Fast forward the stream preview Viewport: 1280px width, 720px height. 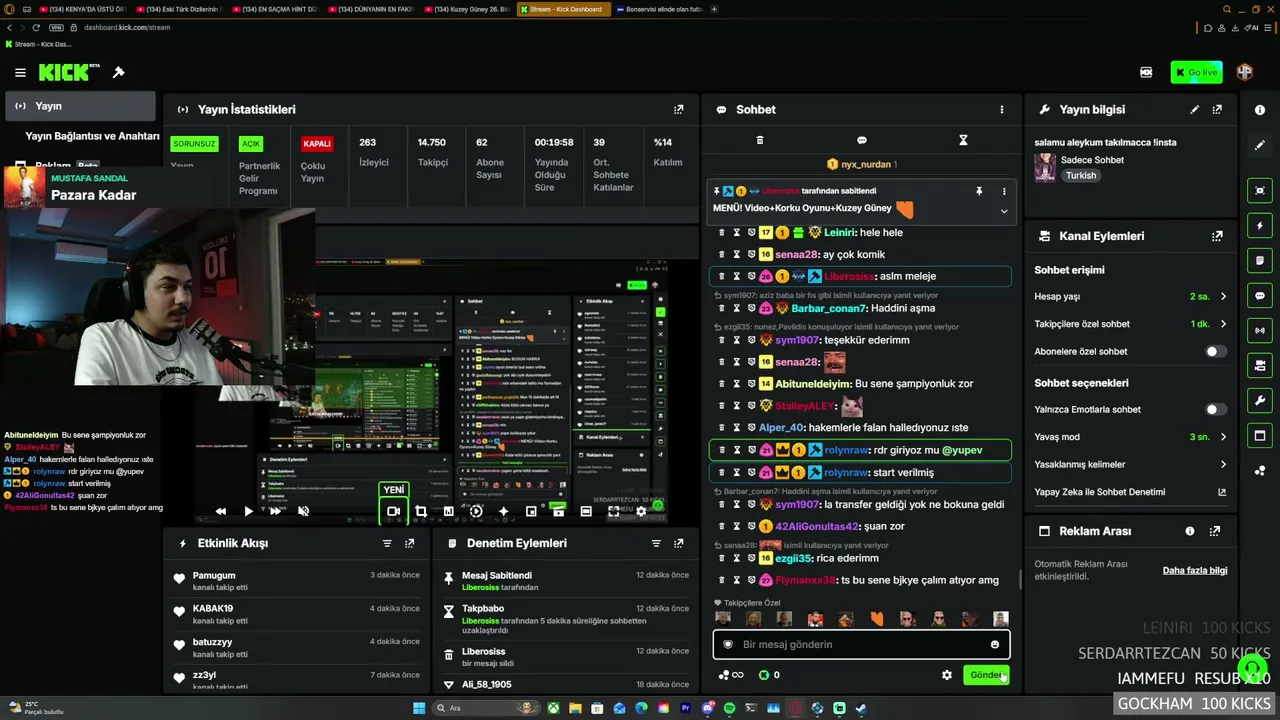(x=275, y=511)
